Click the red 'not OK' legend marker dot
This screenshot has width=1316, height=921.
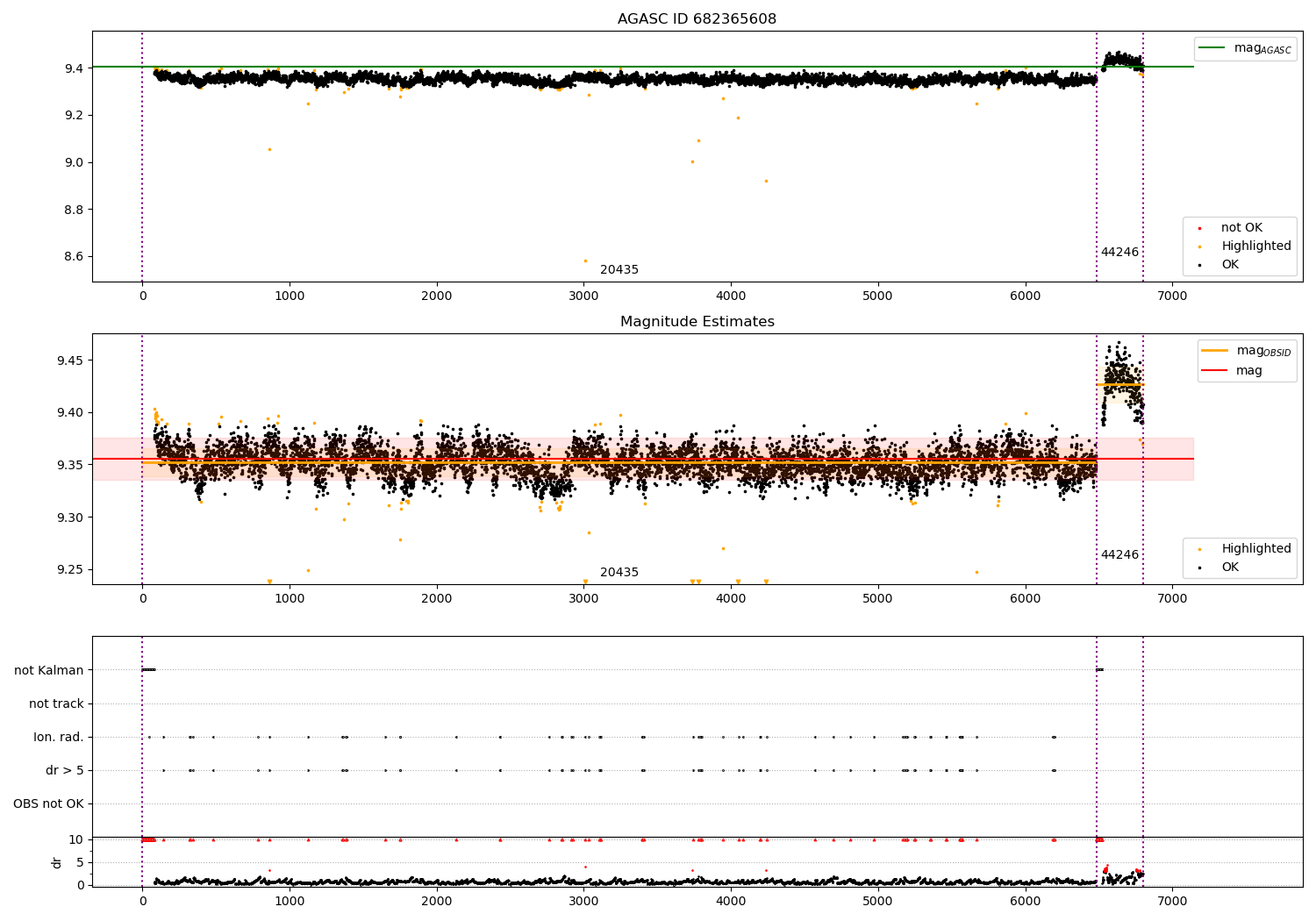1199,228
